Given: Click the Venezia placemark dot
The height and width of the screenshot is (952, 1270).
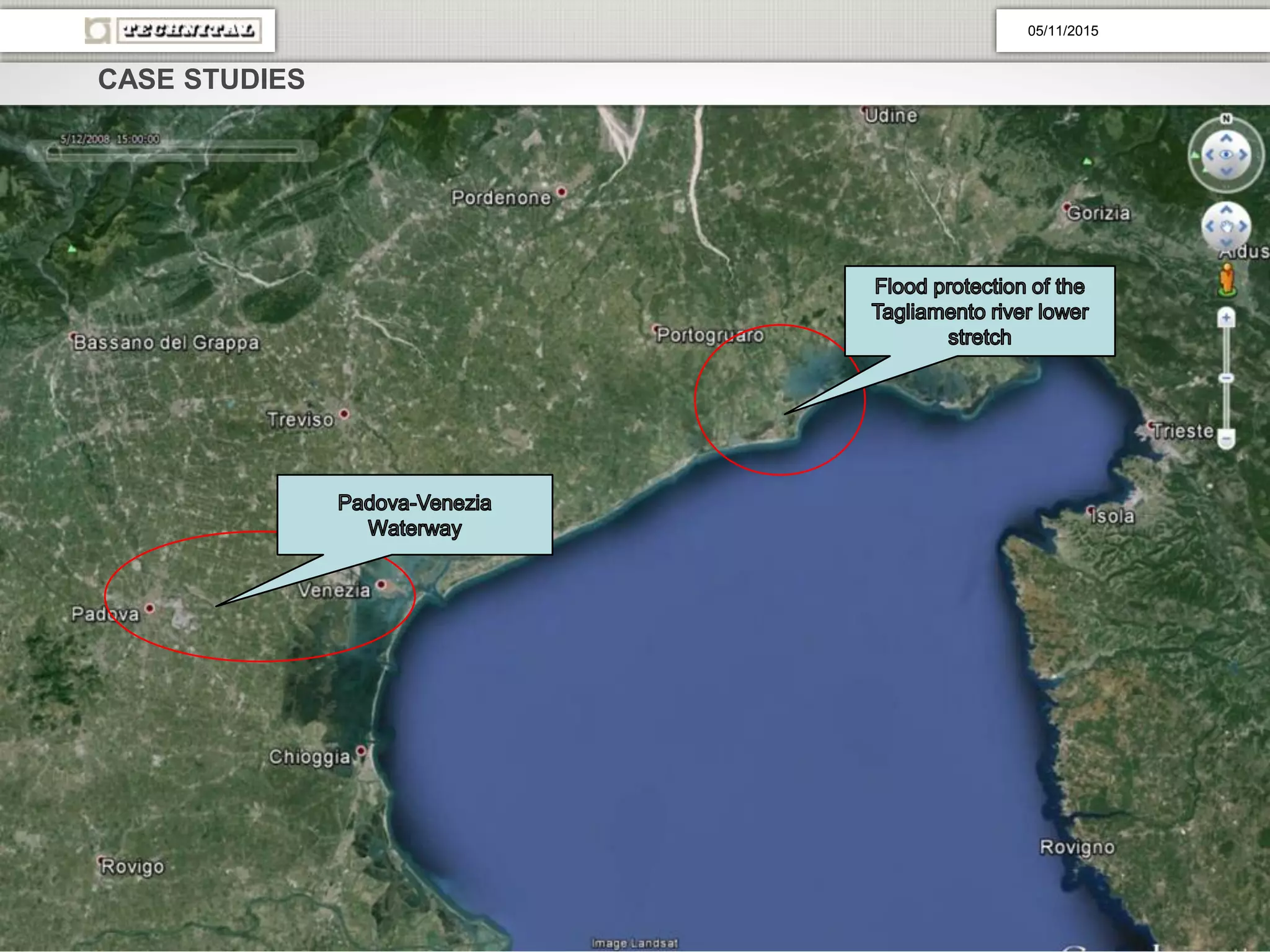Looking at the screenshot, I should 382,584.
